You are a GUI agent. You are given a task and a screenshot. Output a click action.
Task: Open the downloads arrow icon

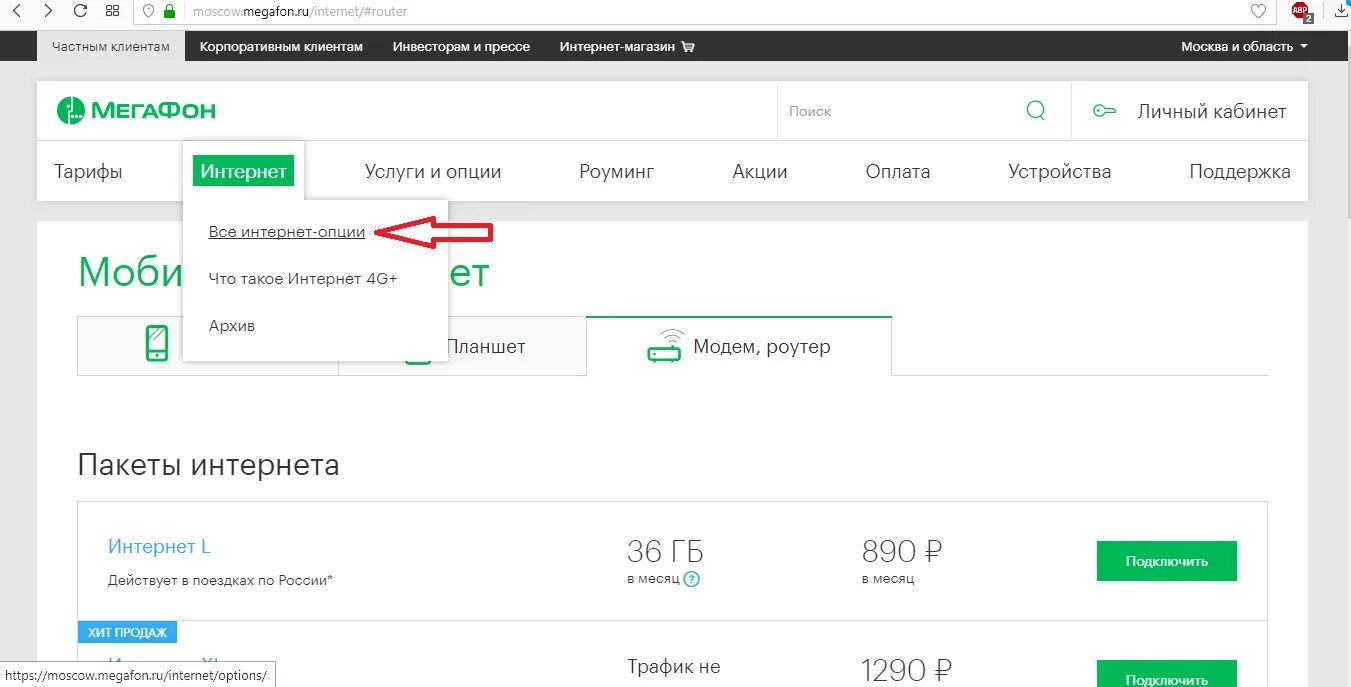click(x=1341, y=12)
